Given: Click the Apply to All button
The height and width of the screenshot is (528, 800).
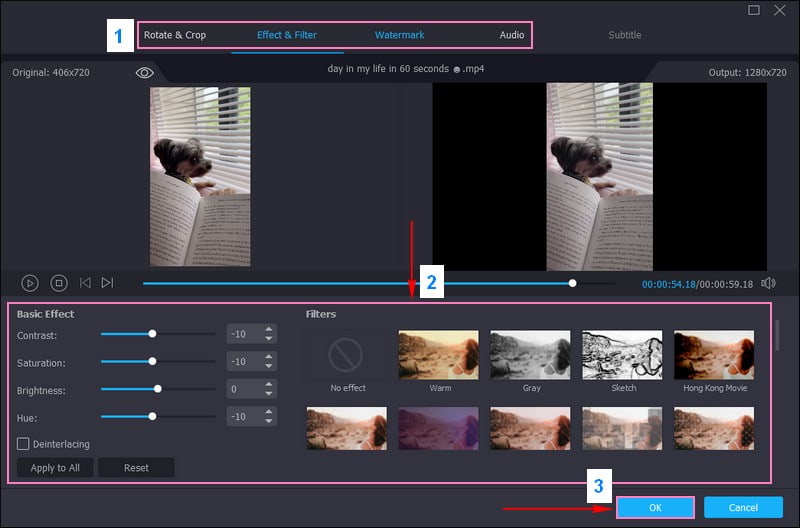Looking at the screenshot, I should tap(55, 468).
